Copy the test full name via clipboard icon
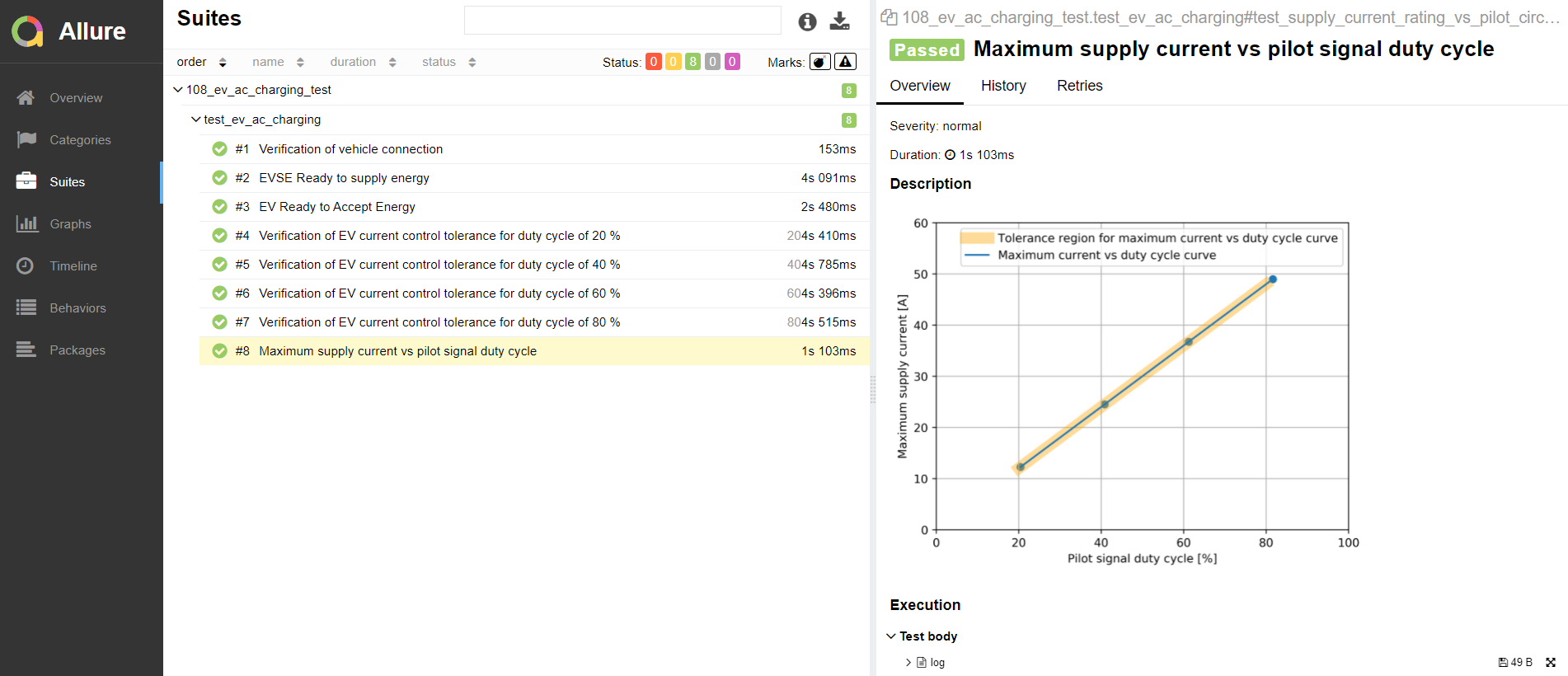Viewport: 1568px width, 676px height. click(x=889, y=17)
